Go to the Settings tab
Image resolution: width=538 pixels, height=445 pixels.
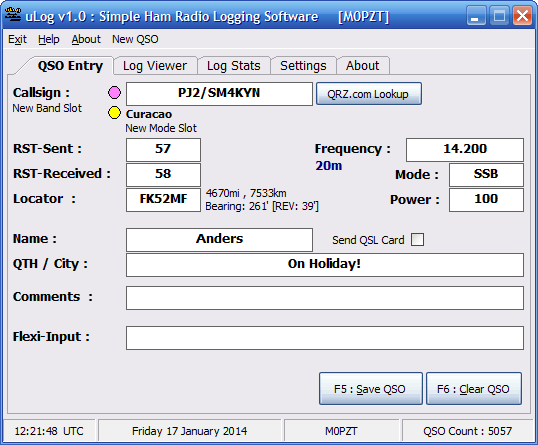[303, 66]
